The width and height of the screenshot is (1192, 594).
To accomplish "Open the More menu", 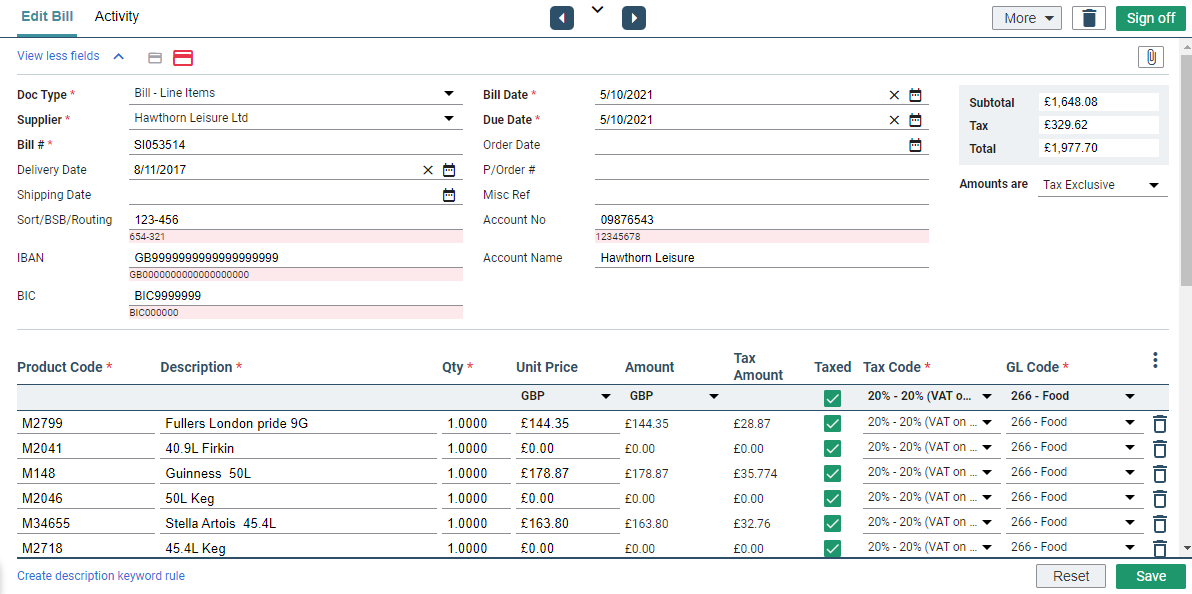I will pos(1027,18).
